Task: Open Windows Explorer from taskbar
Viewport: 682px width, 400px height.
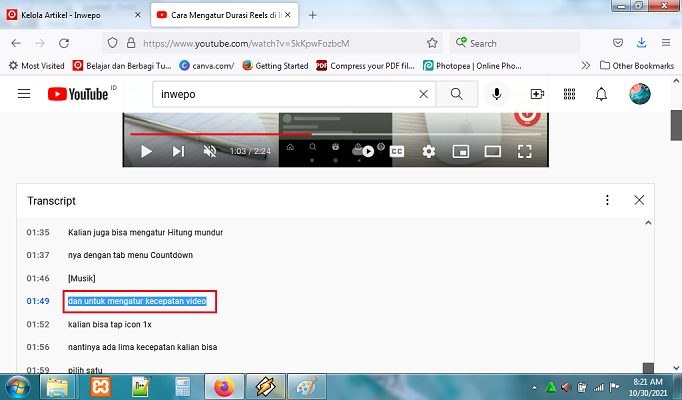Action: tap(57, 387)
